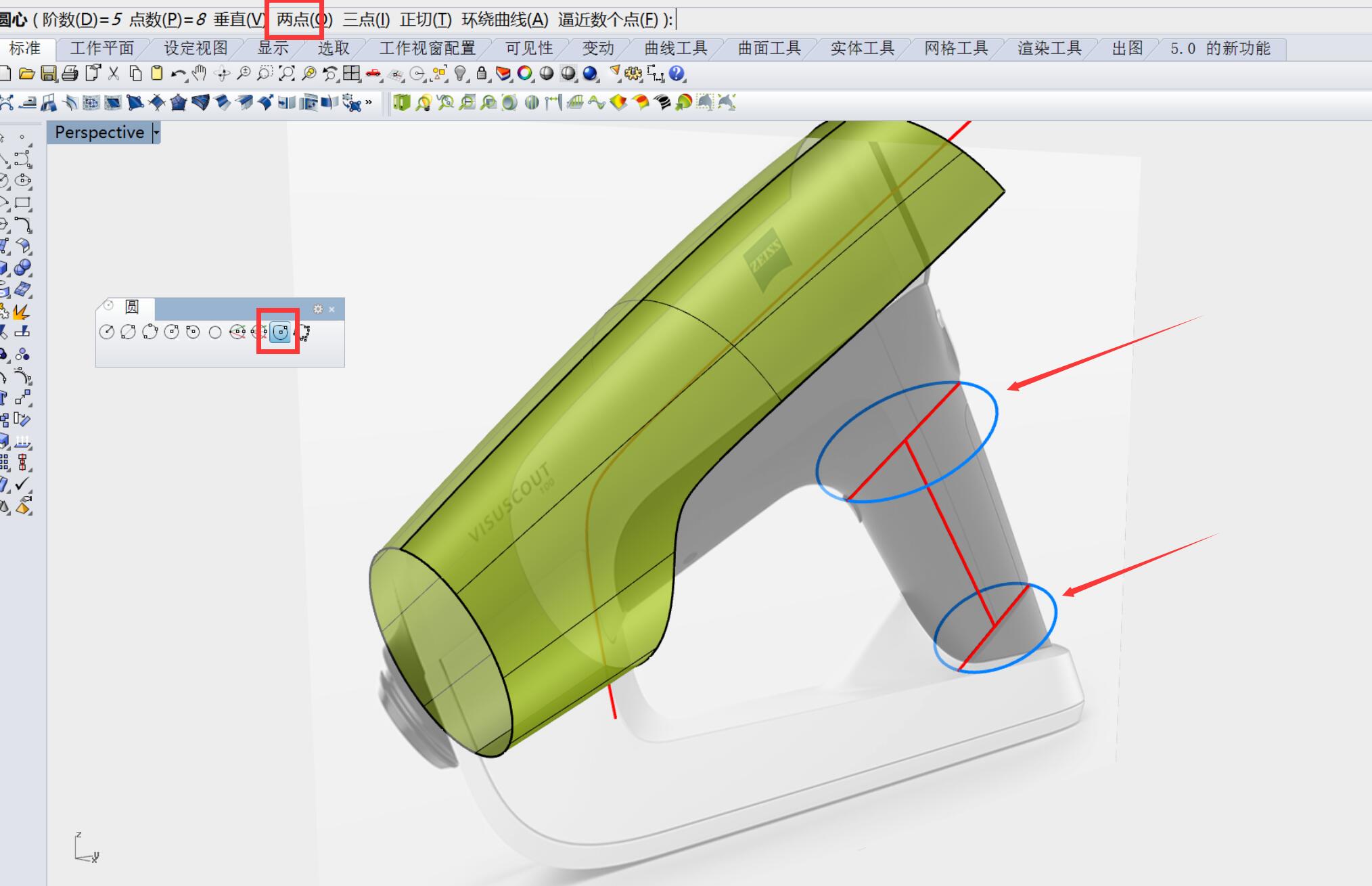Switch to the 实体工具 tab
1372x886 pixels.
pyautogui.click(x=862, y=49)
